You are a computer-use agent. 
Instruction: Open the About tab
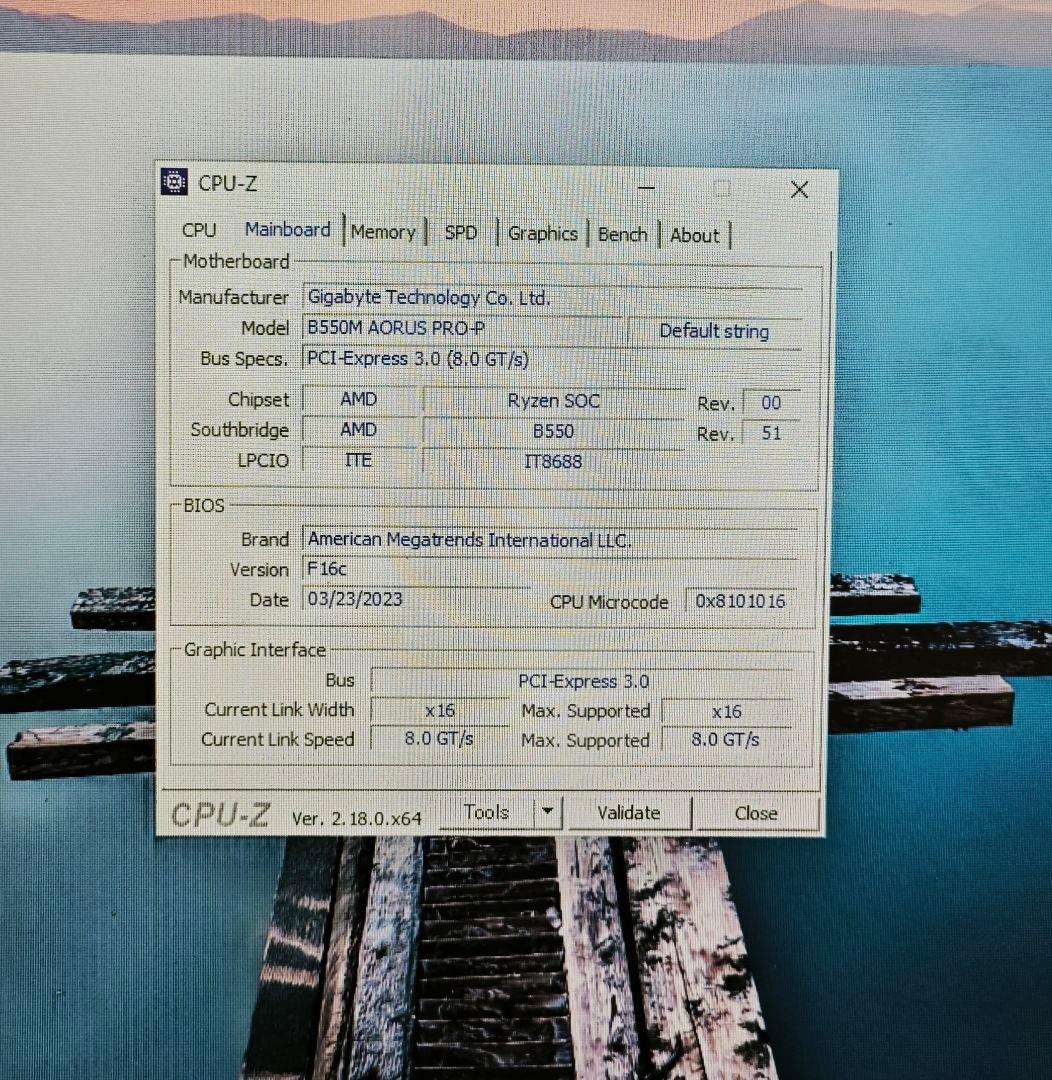tap(694, 236)
